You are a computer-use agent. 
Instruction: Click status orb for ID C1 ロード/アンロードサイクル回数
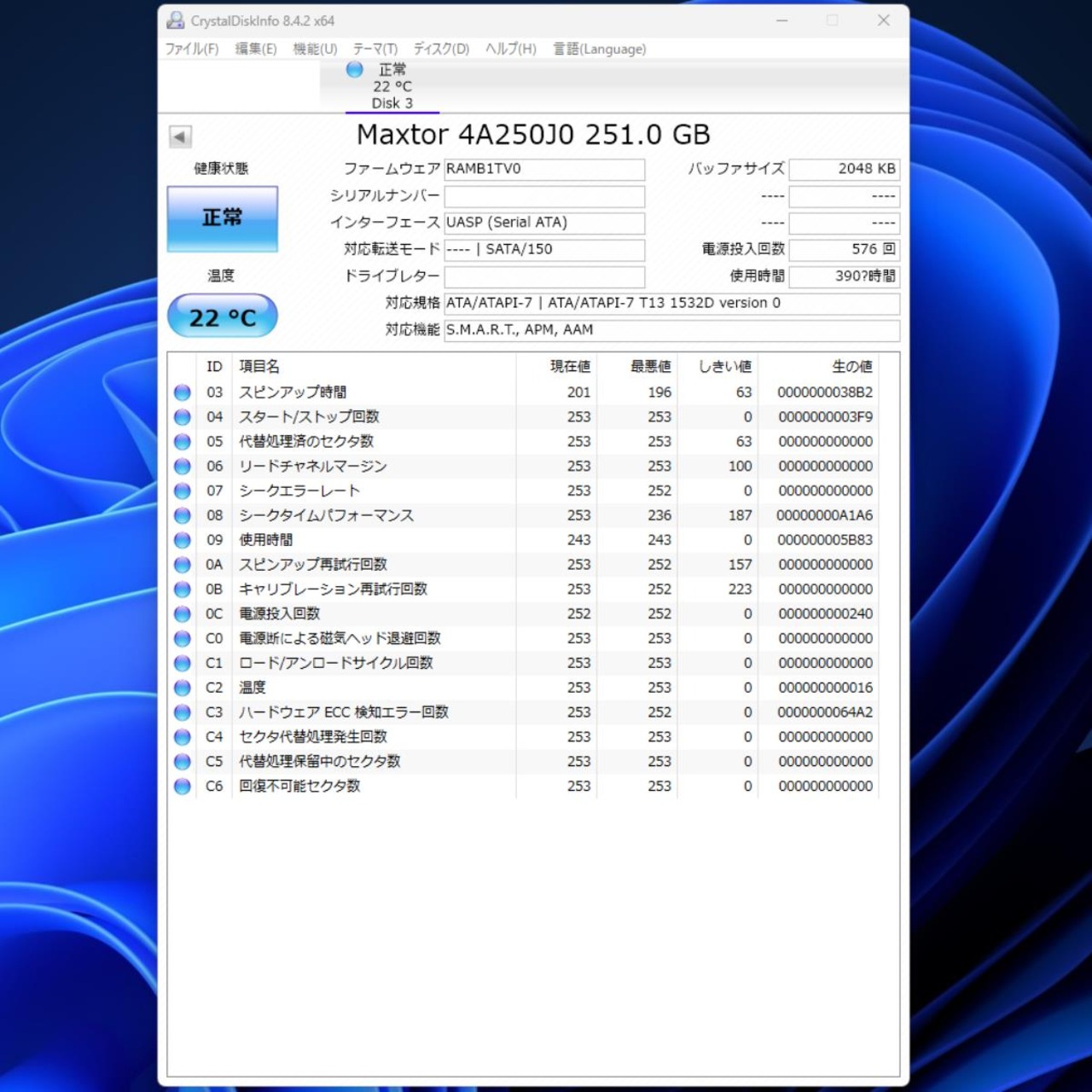(183, 664)
